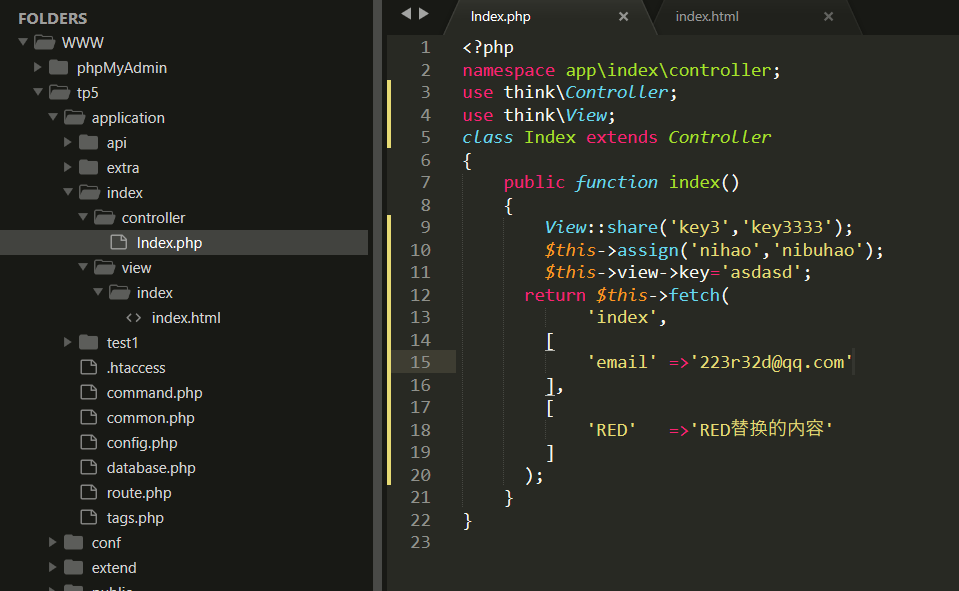
Task: Click the tp5 open folder icon
Action: (59, 92)
